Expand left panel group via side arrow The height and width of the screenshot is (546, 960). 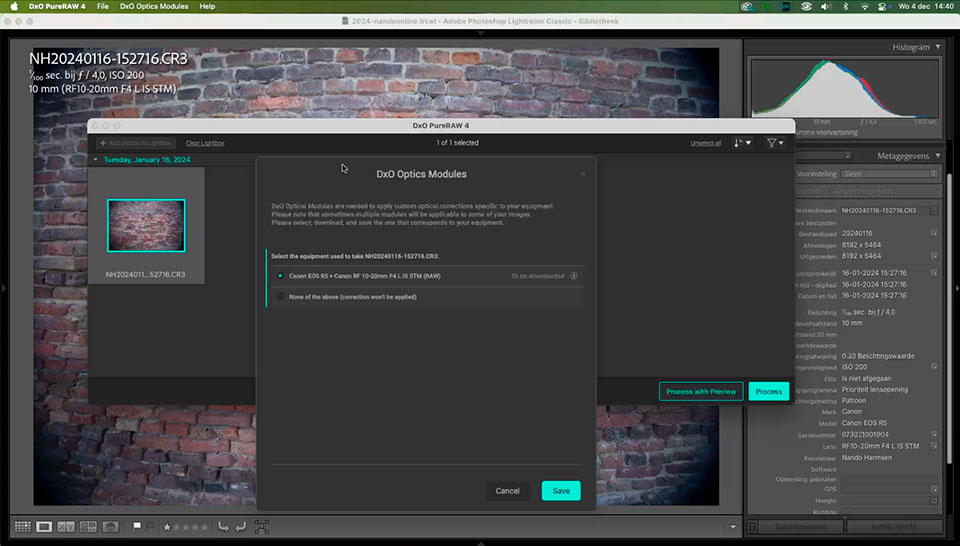3,288
